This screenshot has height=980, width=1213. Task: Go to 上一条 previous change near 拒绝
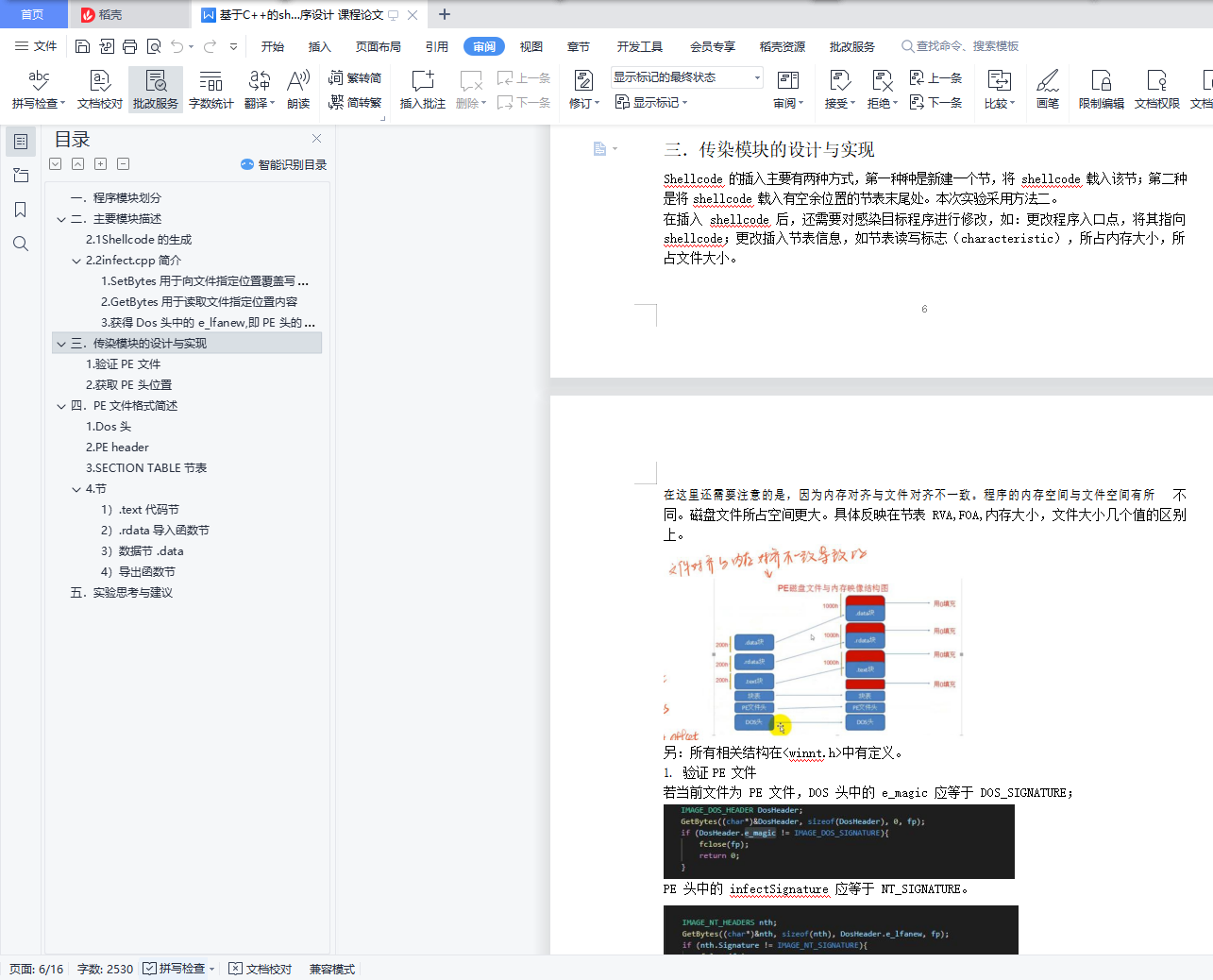(x=935, y=78)
